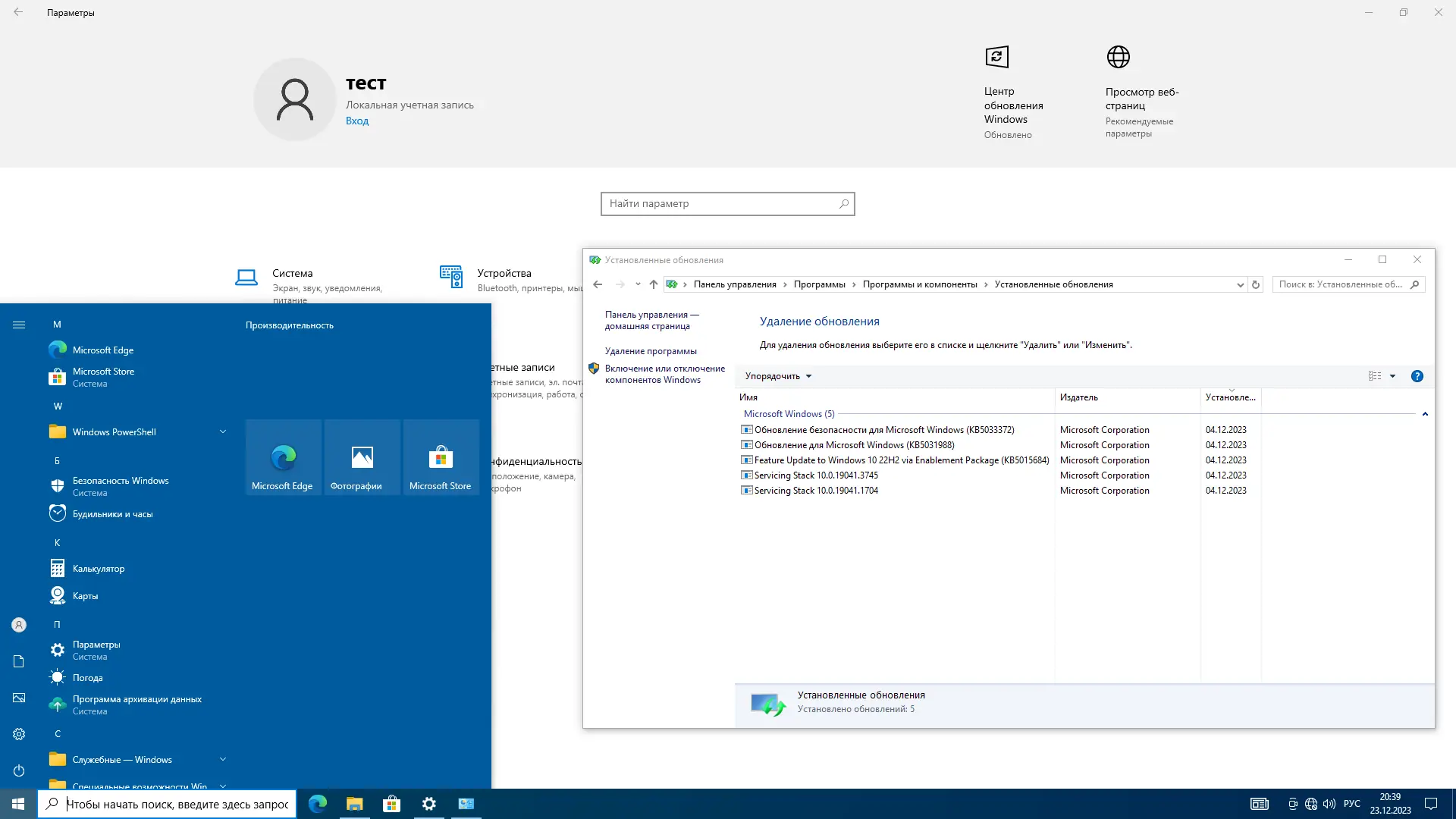Sort by the Издатель column header
Viewport: 1456px width, 819px height.
click(1078, 397)
